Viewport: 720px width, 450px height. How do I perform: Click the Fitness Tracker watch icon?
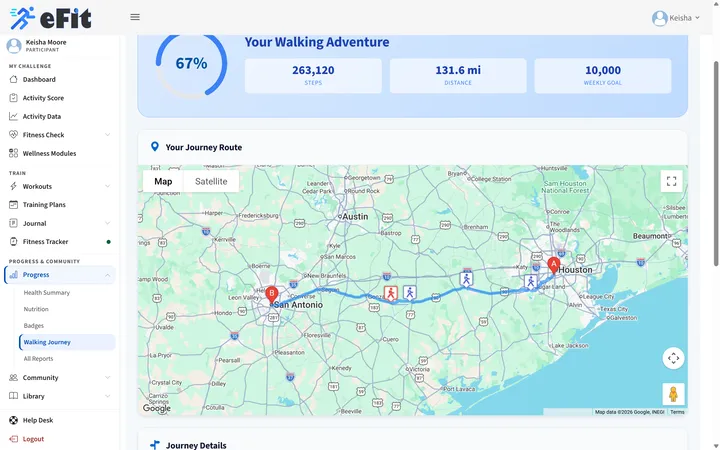(x=13, y=242)
